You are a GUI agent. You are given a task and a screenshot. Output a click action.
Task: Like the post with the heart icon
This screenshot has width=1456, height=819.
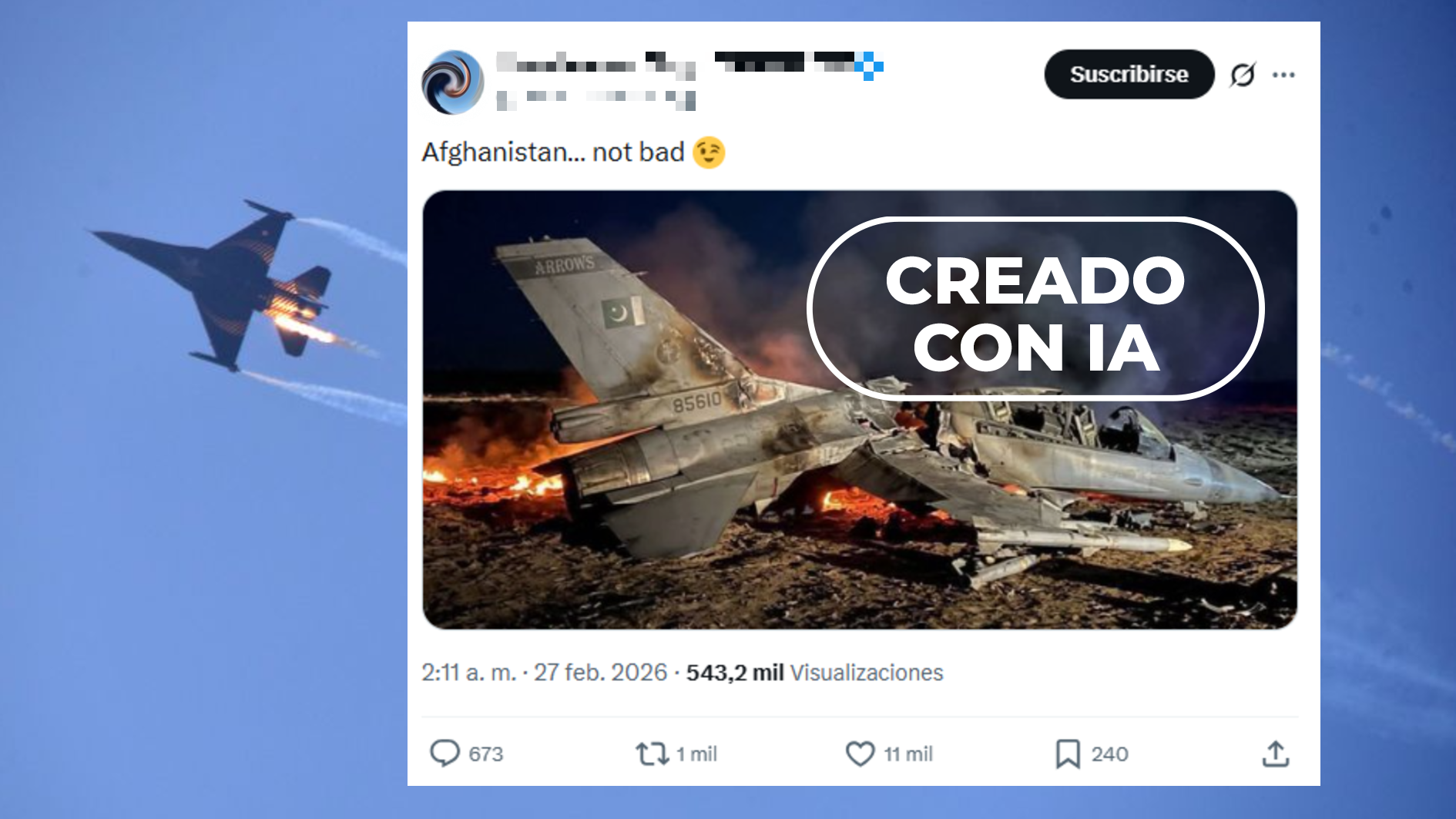pos(860,753)
